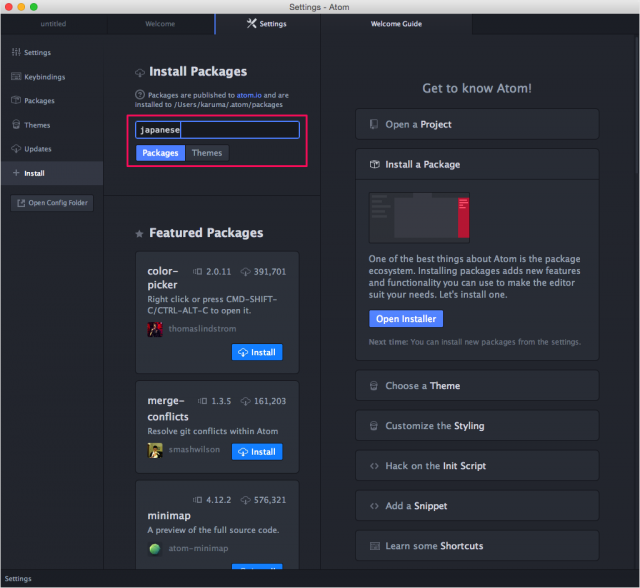Expand the Add a Snippet section
The width and height of the screenshot is (640, 588).
tap(477, 506)
